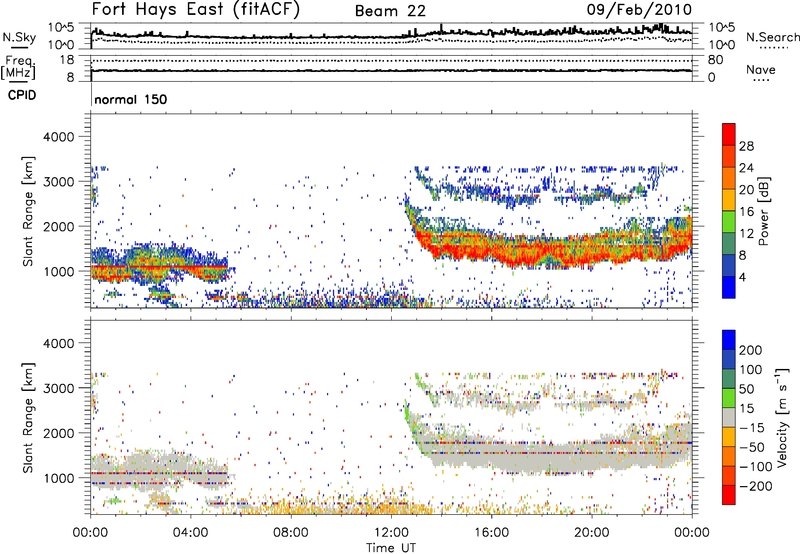Select the "−50" tick on Velocity colorbar

(x=752, y=448)
